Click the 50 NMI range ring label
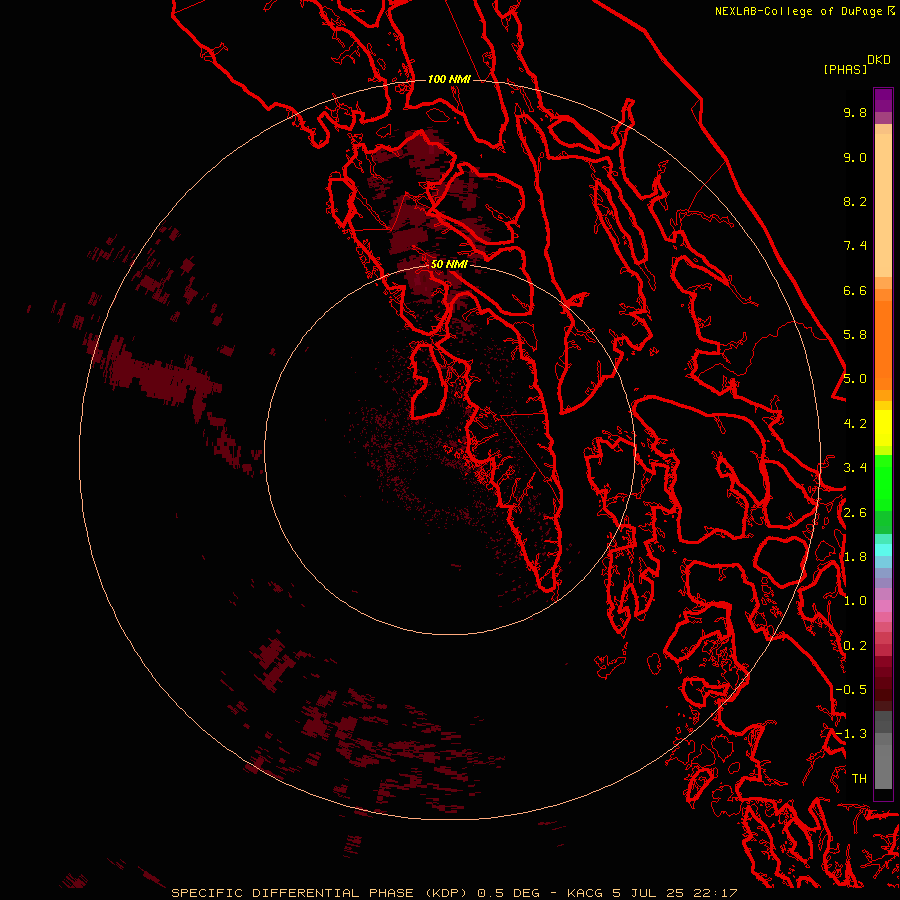Image resolution: width=900 pixels, height=900 pixels. coord(449,264)
